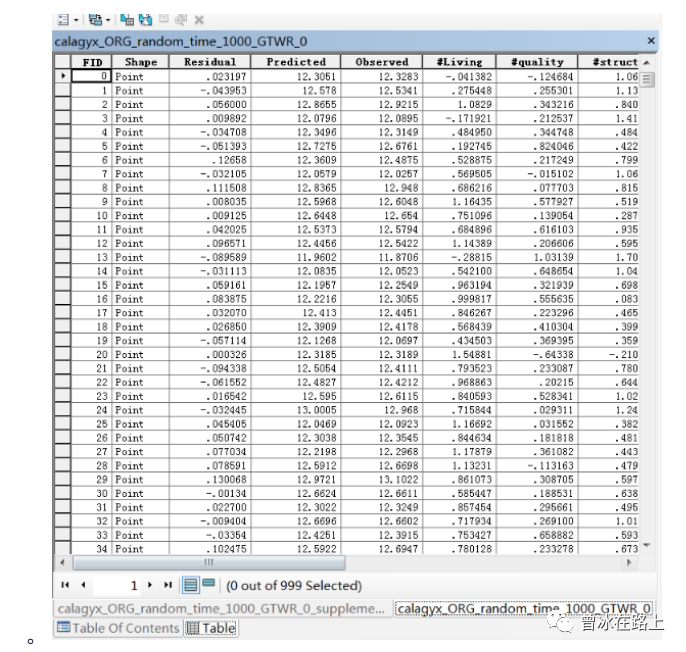Viewport: 686px width, 652px height.
Task: Expand the Table Options dropdown arrow
Action: click(x=76, y=20)
